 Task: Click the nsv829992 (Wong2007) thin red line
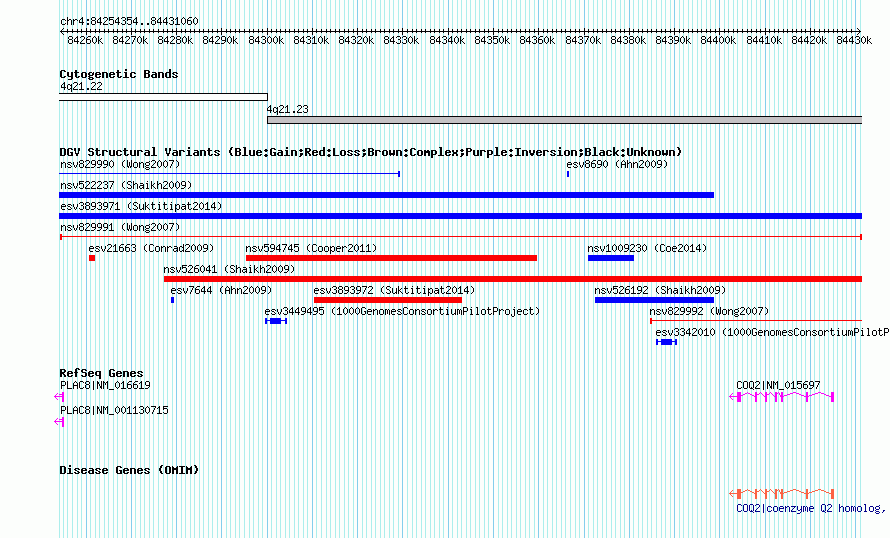pos(756,321)
